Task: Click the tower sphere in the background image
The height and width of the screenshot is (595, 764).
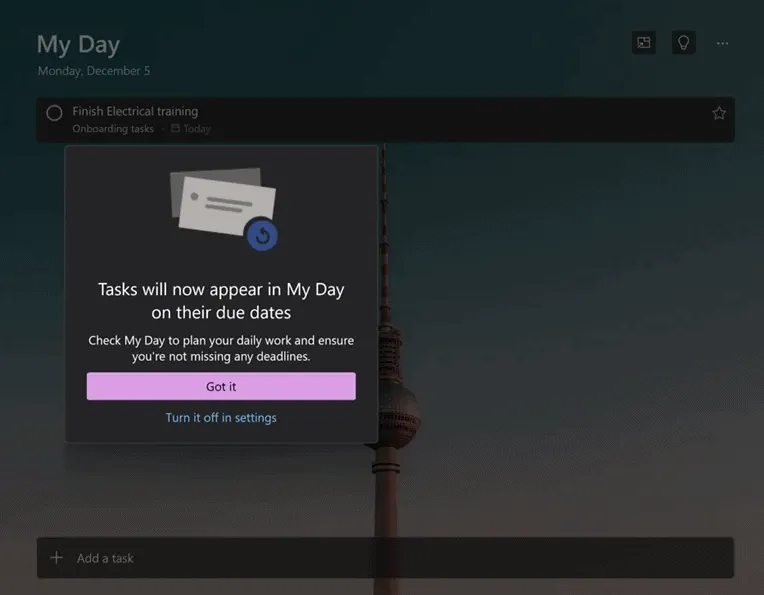Action: [x=393, y=402]
